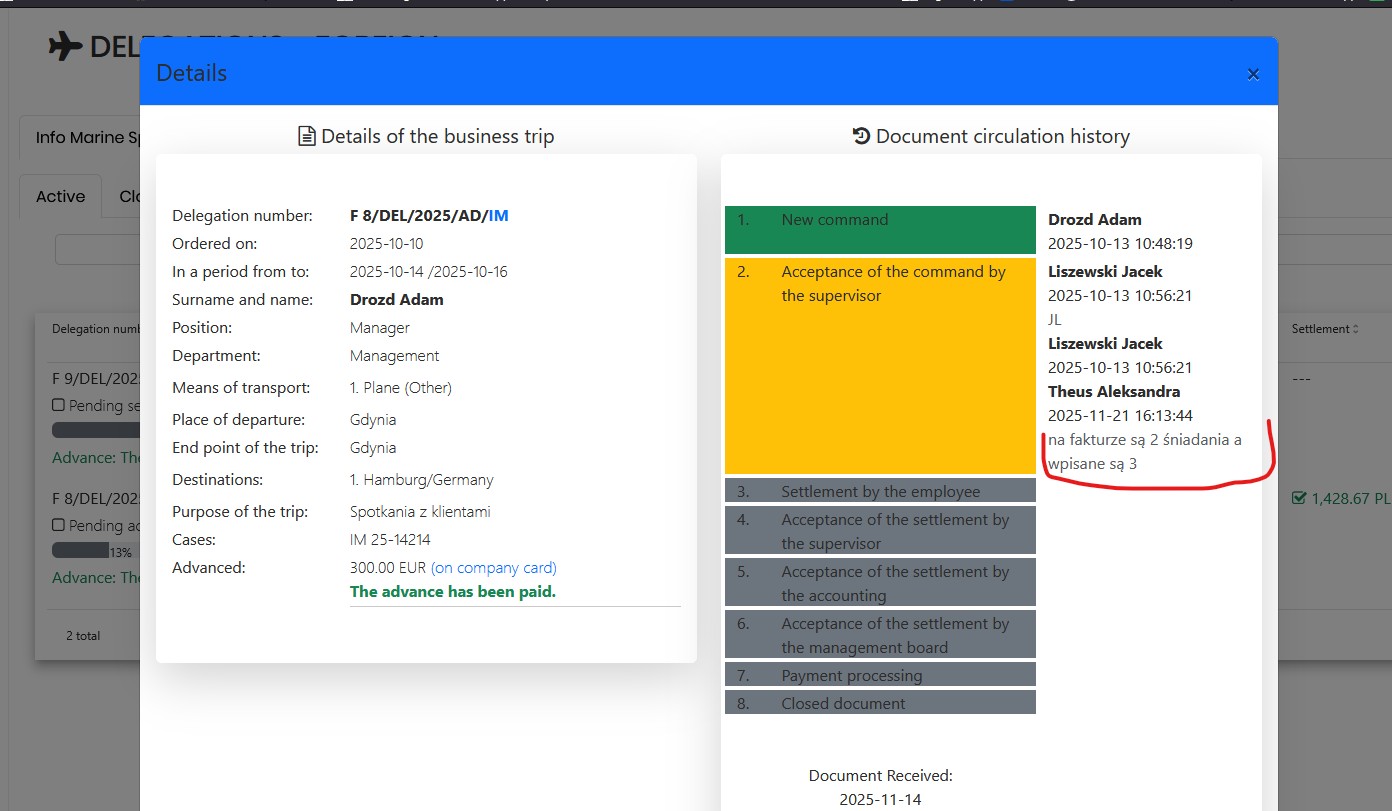The image size is (1392, 811).
Task: Click the green checkmark icon beside 1,428.67
Action: tap(1298, 497)
